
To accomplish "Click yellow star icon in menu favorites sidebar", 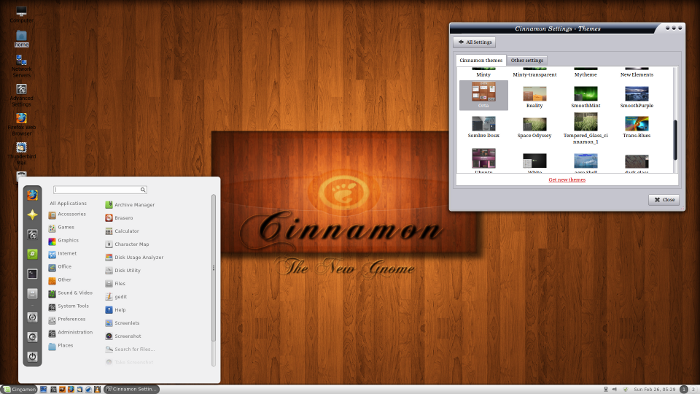I will pyautogui.click(x=32, y=215).
